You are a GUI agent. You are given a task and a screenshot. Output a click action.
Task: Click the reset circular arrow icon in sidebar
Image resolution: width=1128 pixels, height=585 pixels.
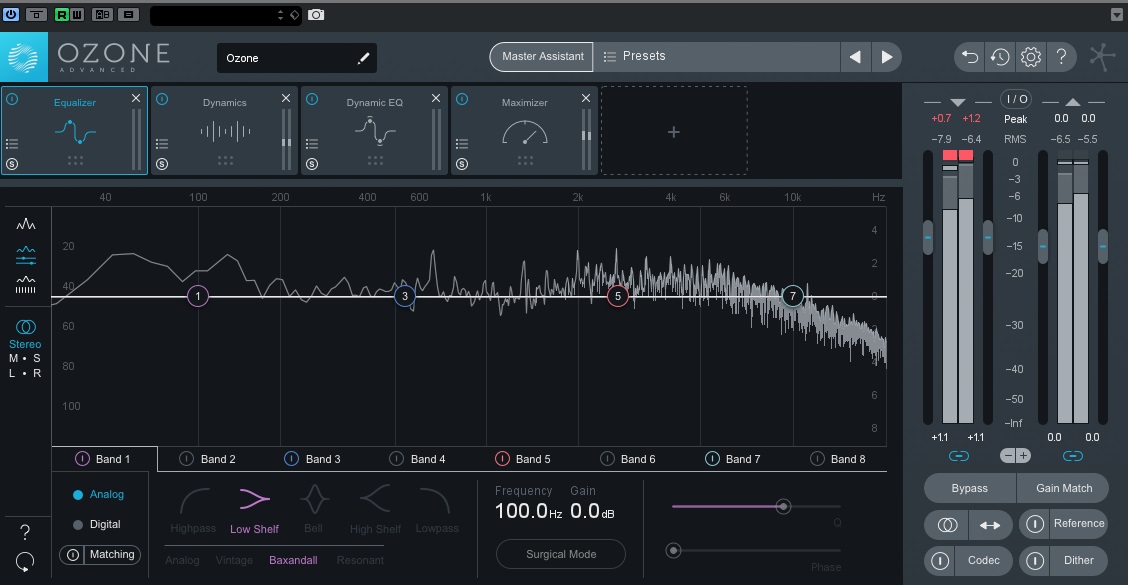coord(25,562)
